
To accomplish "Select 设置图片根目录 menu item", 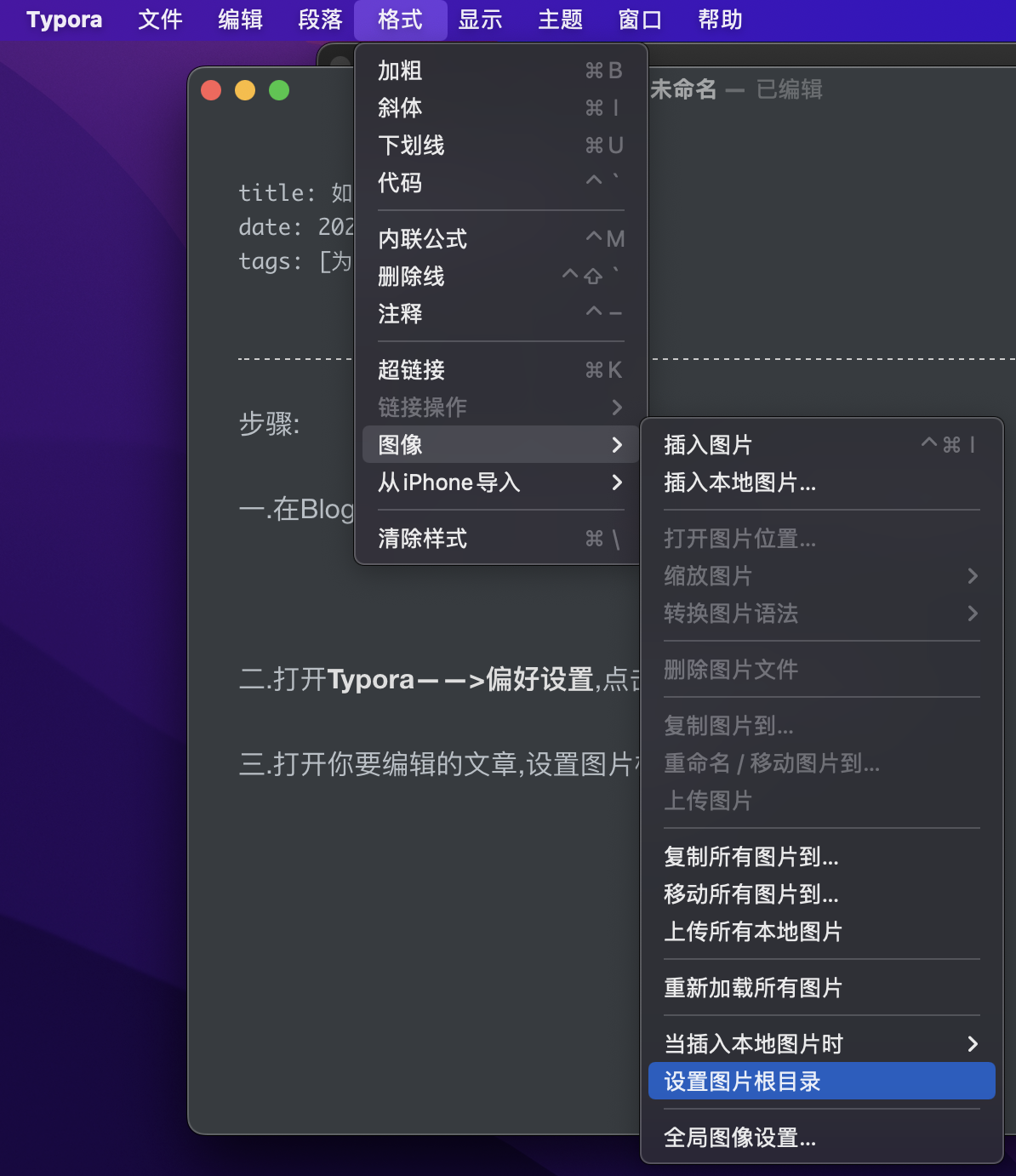I will [x=820, y=1082].
